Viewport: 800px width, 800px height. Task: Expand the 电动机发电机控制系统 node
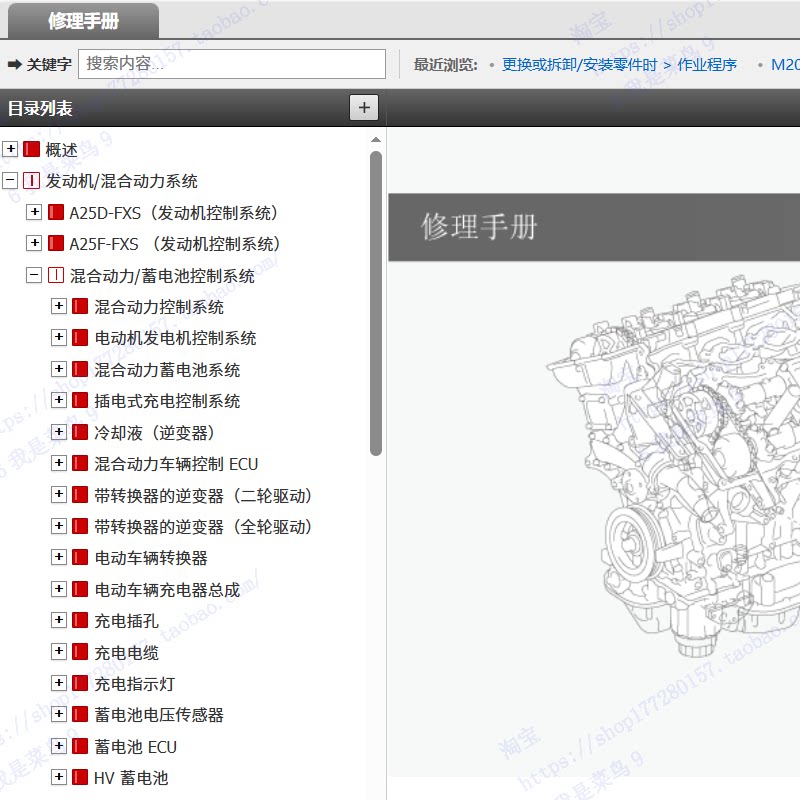point(59,337)
